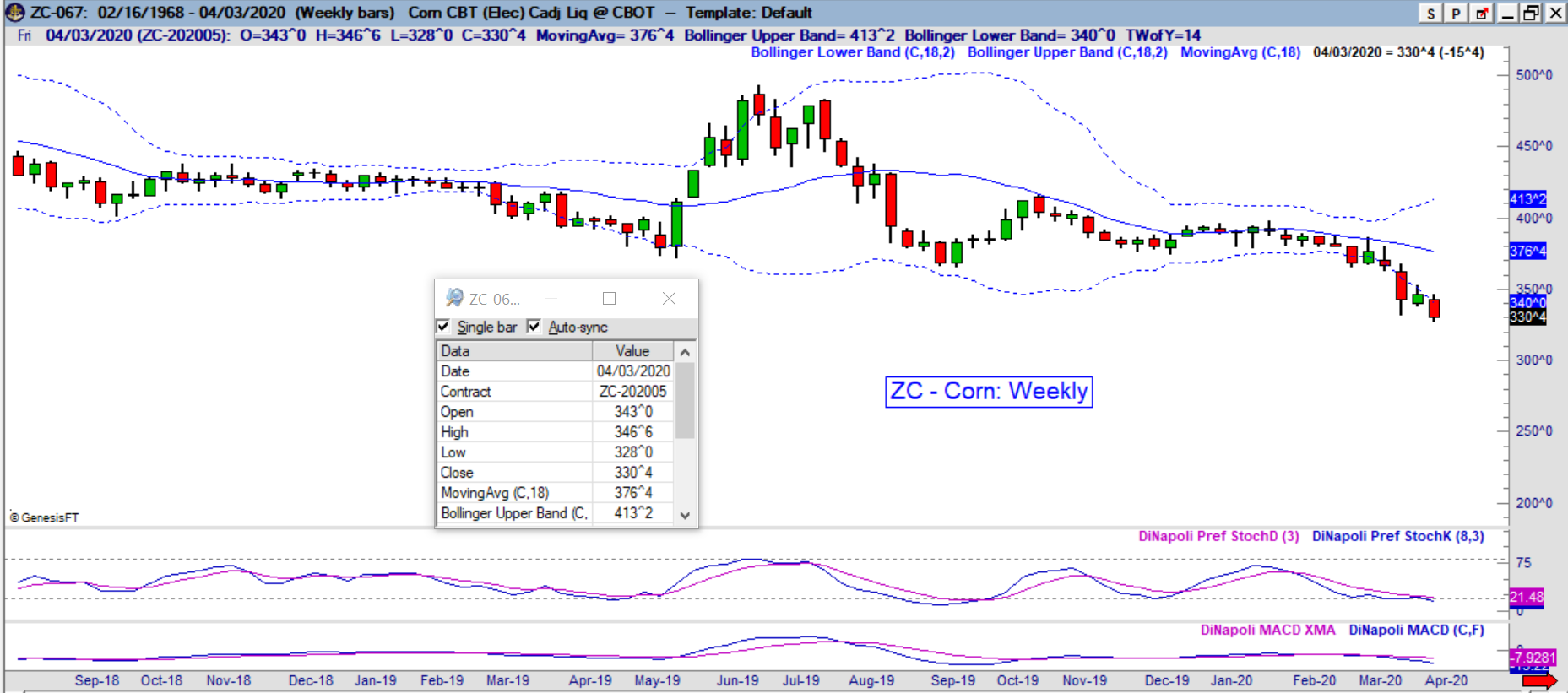Click the chart application icon beside ZC-067
The width and height of the screenshot is (1568, 693).
tap(14, 13)
